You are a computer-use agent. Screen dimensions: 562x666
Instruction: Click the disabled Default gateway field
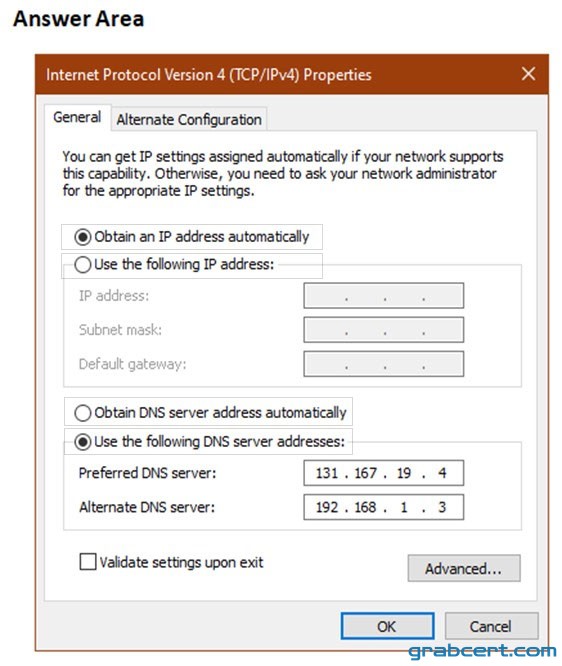[x=384, y=364]
